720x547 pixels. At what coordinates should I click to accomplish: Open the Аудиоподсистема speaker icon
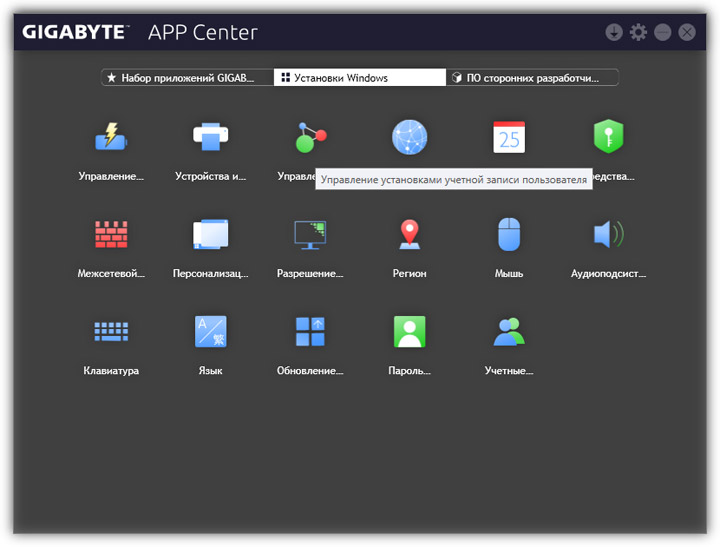click(x=608, y=234)
